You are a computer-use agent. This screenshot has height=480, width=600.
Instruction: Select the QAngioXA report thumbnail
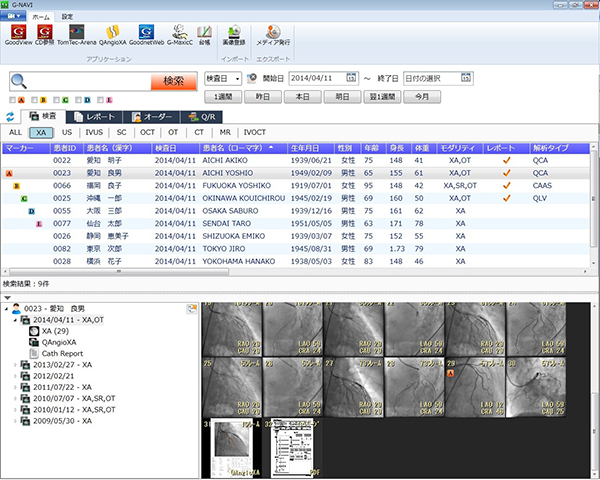(x=233, y=447)
